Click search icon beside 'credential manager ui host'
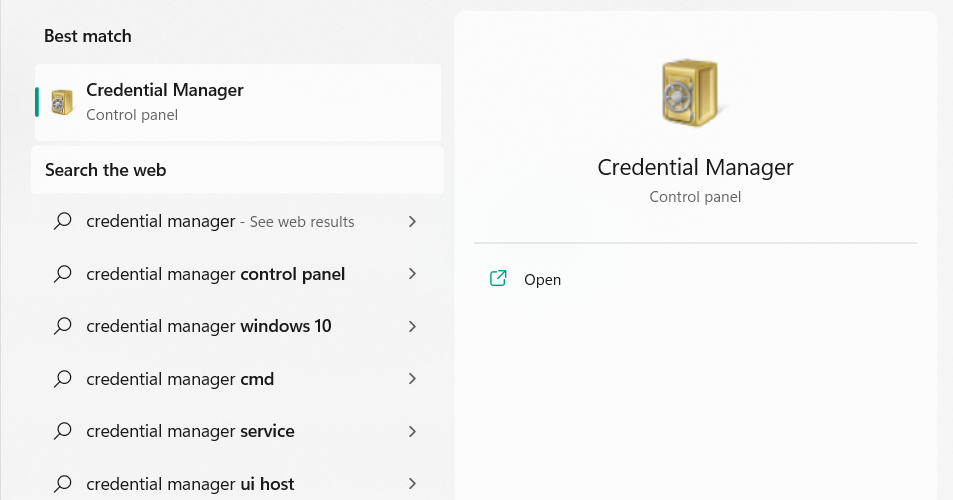Viewport: 953px width, 500px height. pyautogui.click(x=62, y=484)
